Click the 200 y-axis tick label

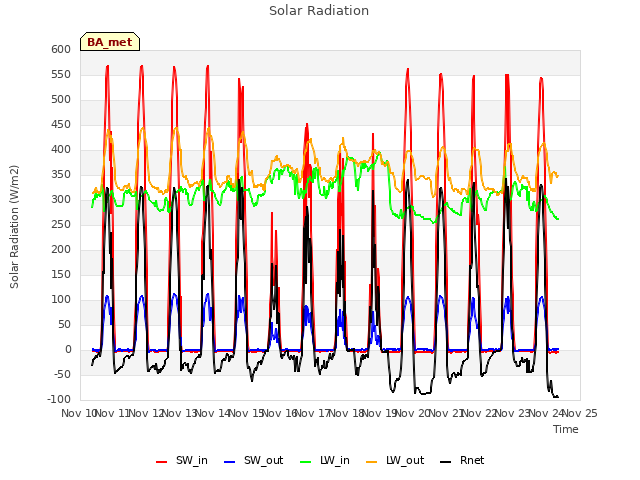61,250
